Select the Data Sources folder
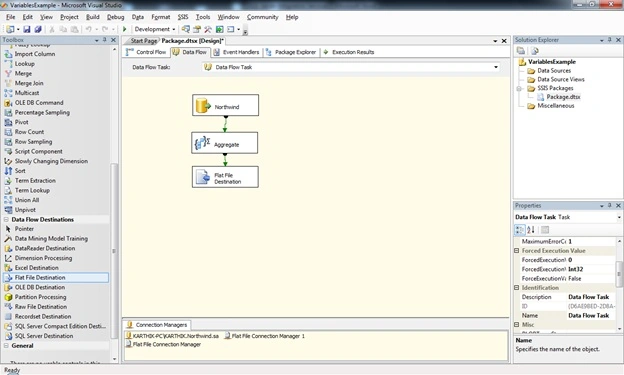The image size is (624, 375). (x=554, y=71)
